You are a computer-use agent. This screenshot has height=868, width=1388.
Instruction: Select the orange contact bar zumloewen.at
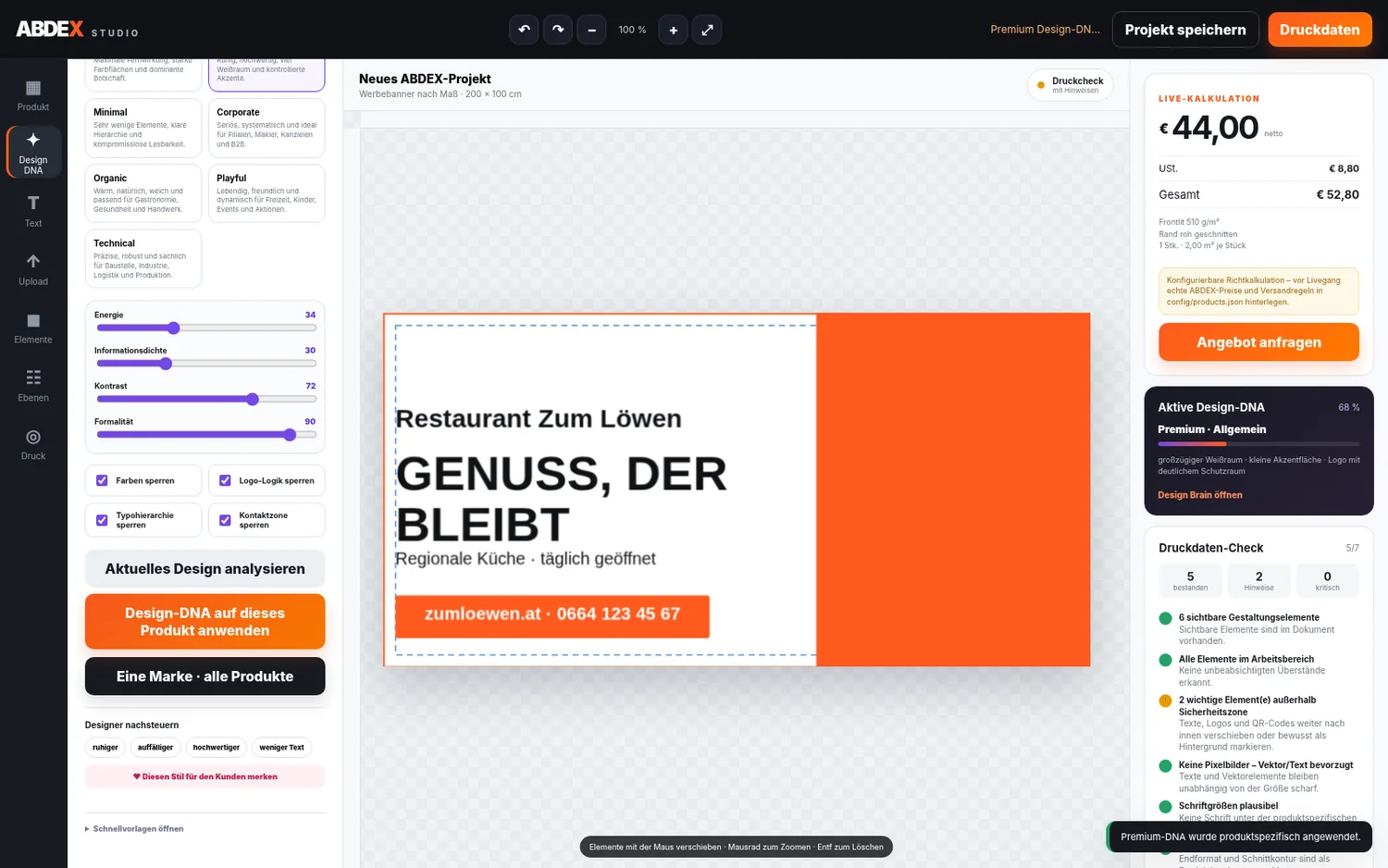552,616
